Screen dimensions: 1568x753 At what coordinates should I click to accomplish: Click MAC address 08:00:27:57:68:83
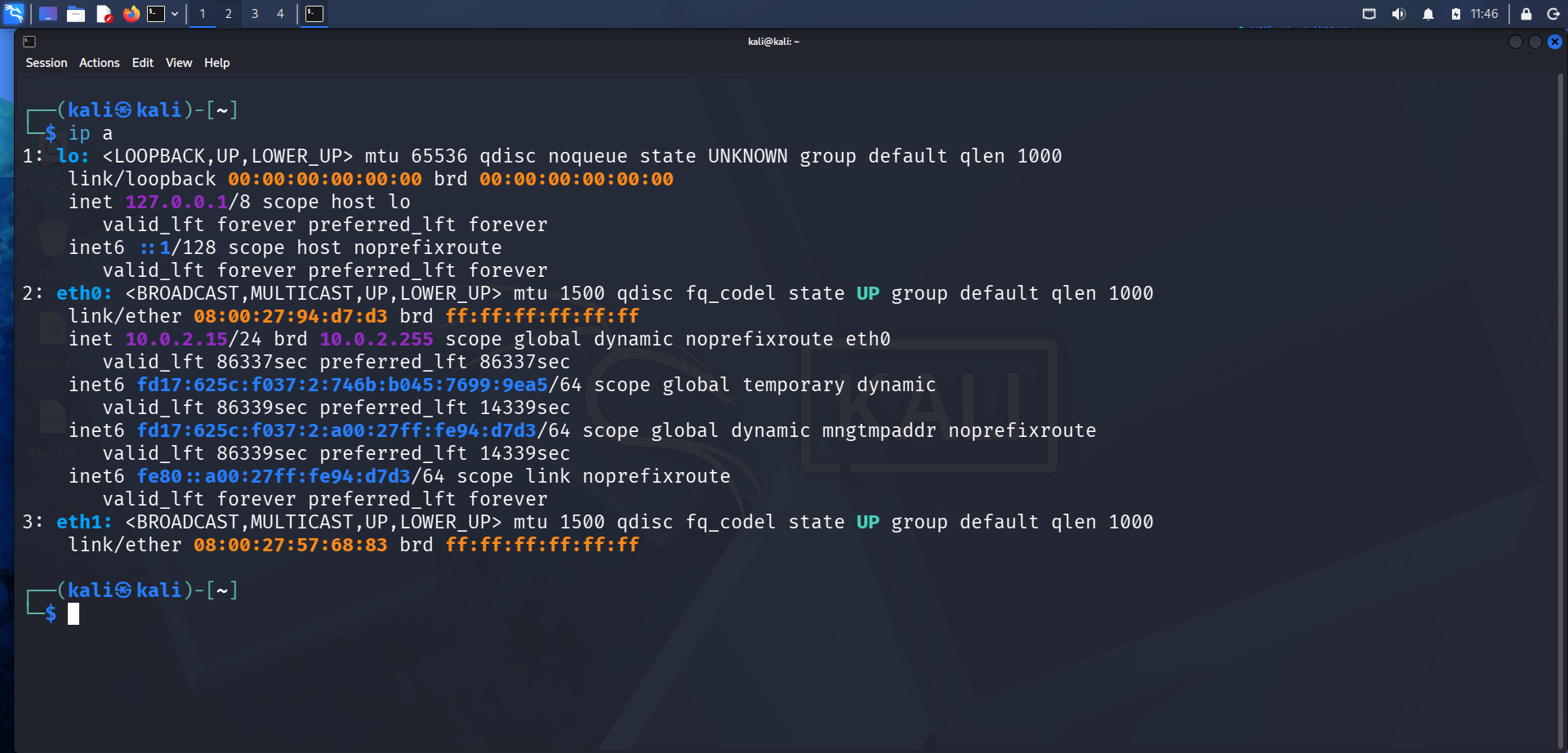click(291, 545)
